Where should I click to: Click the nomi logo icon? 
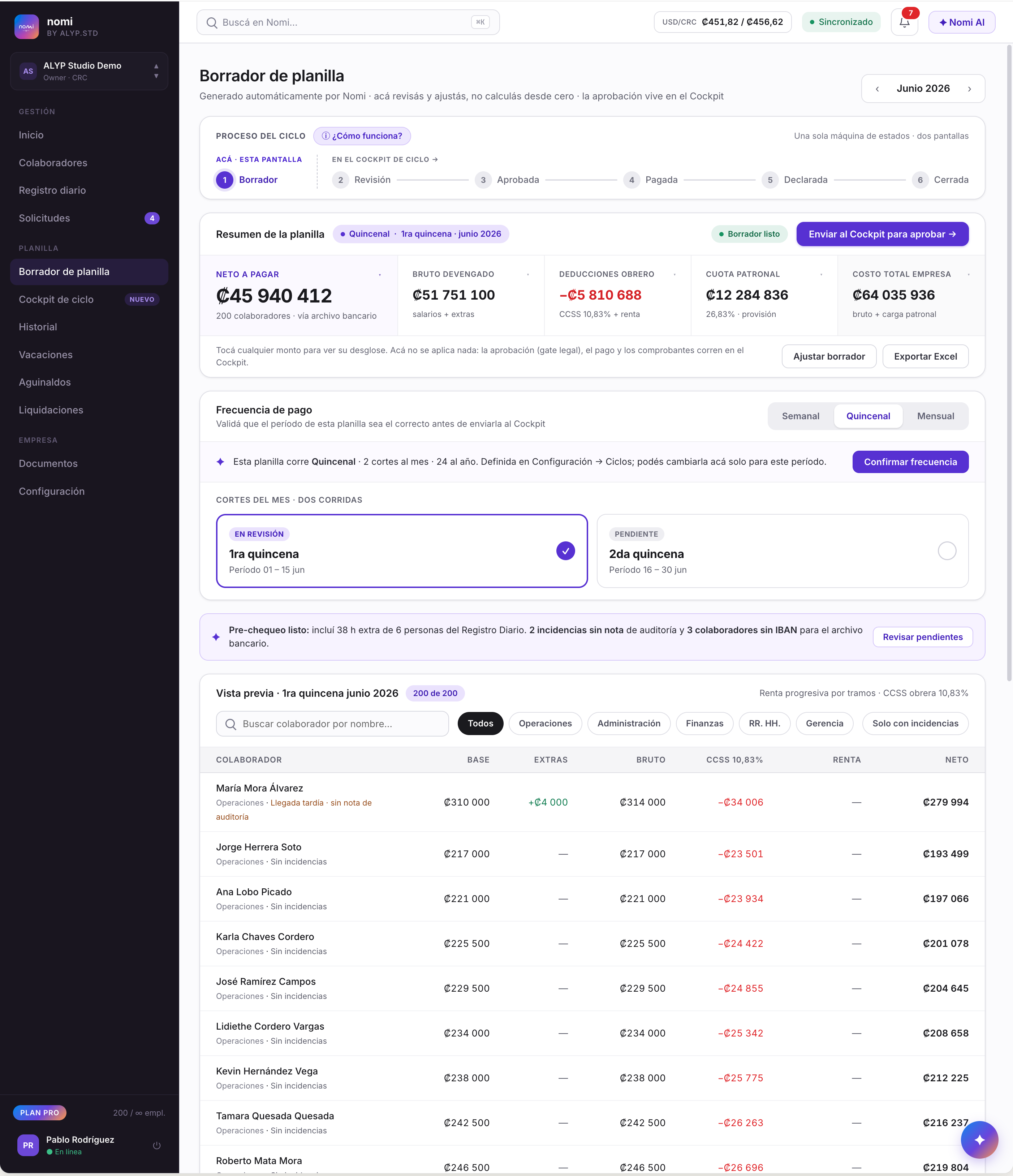pos(27,27)
